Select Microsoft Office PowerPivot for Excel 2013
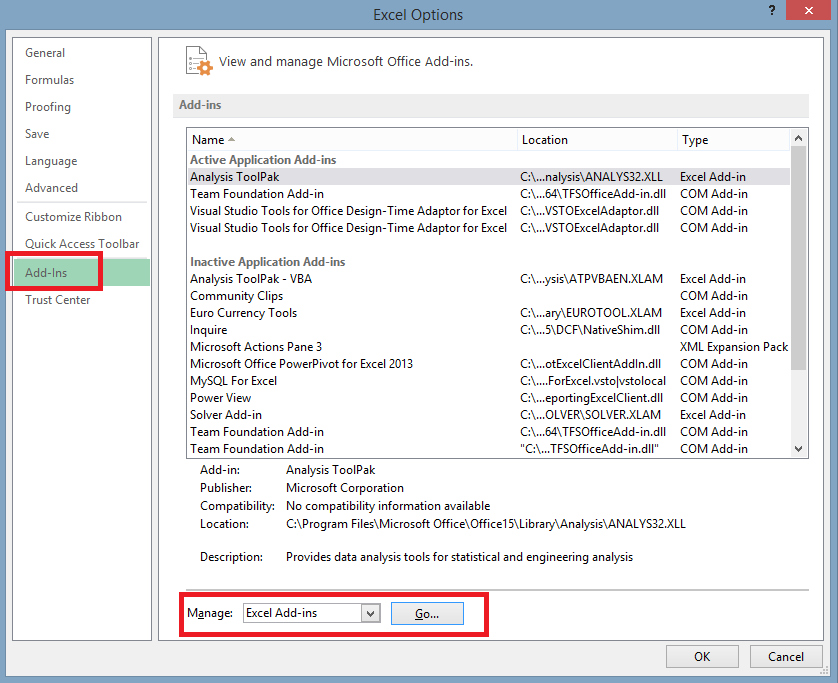 [x=301, y=364]
